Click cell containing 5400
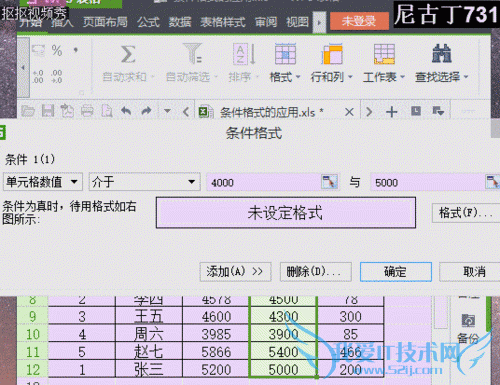Screen dimensions: 500x385 coord(283,352)
